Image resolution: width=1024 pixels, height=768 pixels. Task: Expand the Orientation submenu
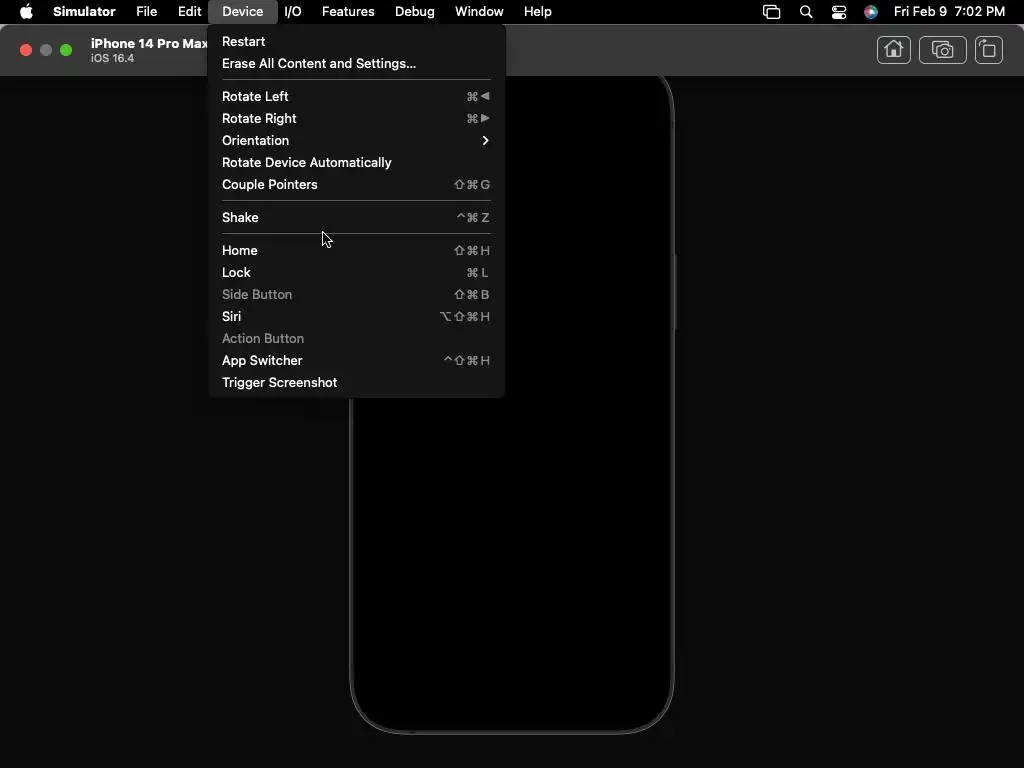point(356,140)
